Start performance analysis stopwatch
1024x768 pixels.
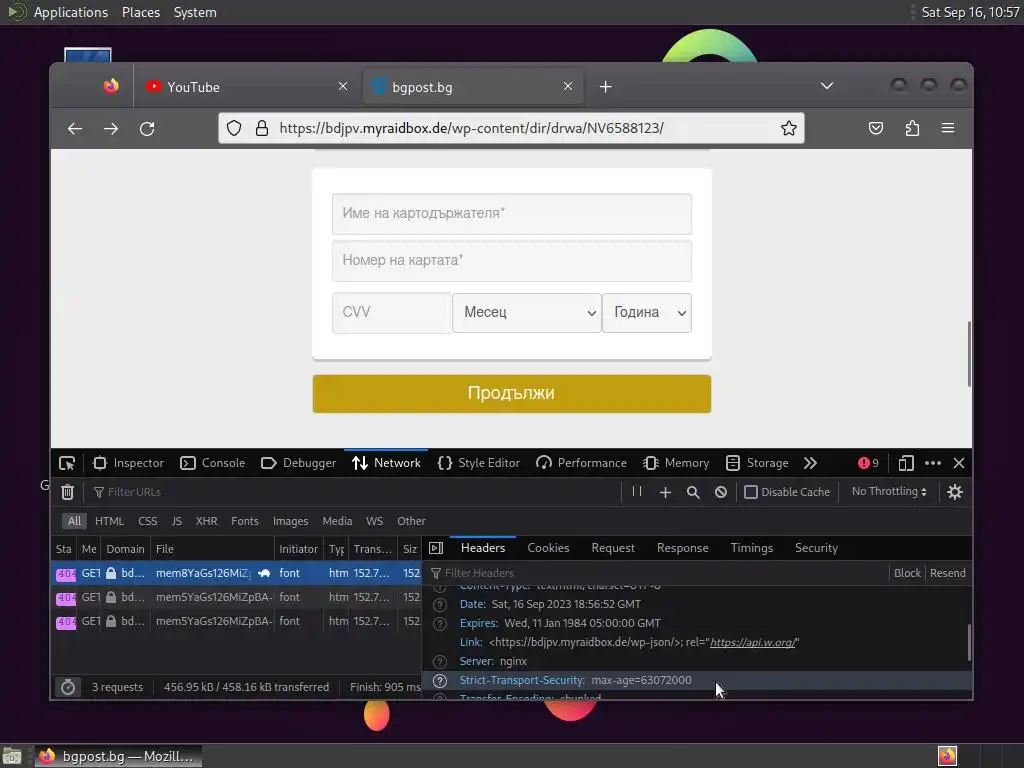click(68, 687)
